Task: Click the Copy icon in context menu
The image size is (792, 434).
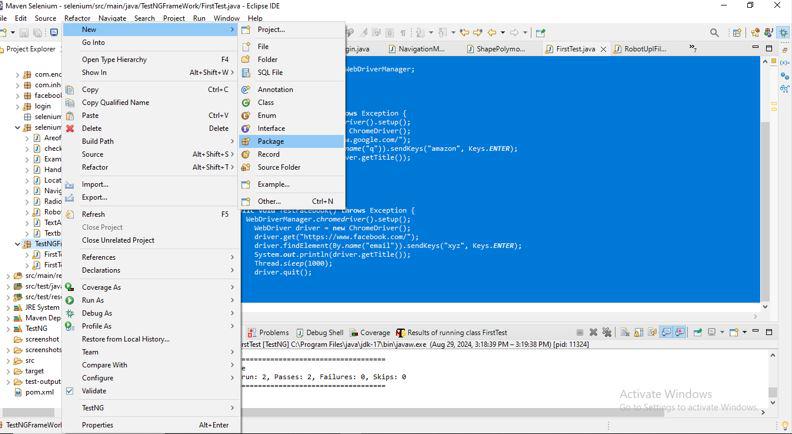Action: [x=70, y=89]
